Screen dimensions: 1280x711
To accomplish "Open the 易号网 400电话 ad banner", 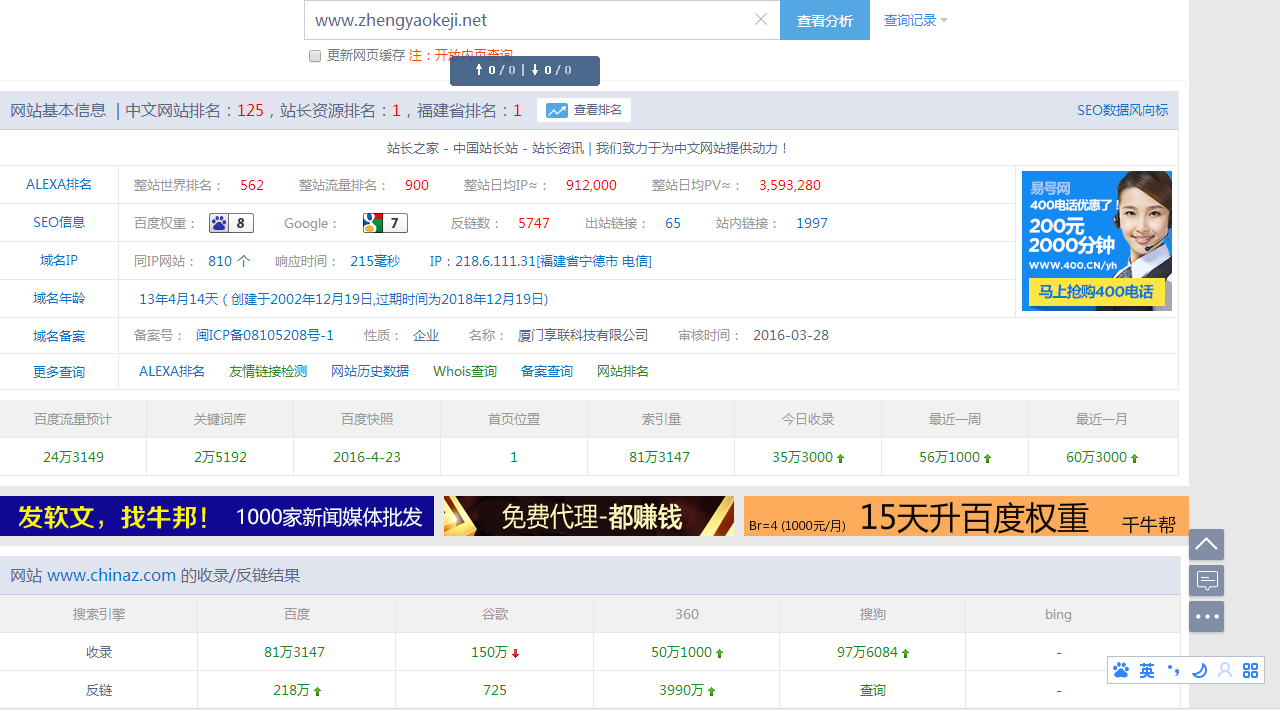I will click(x=1097, y=241).
